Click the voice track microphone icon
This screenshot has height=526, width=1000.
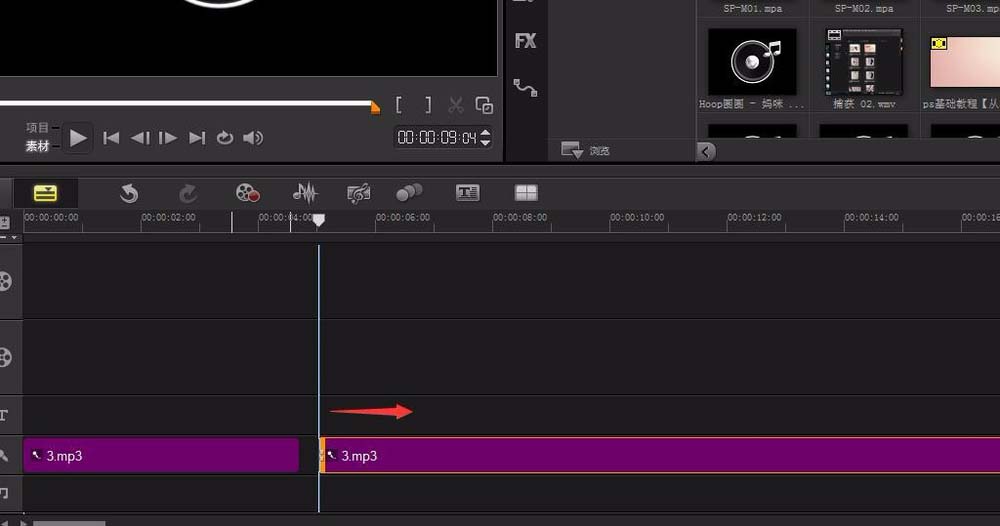[4, 455]
